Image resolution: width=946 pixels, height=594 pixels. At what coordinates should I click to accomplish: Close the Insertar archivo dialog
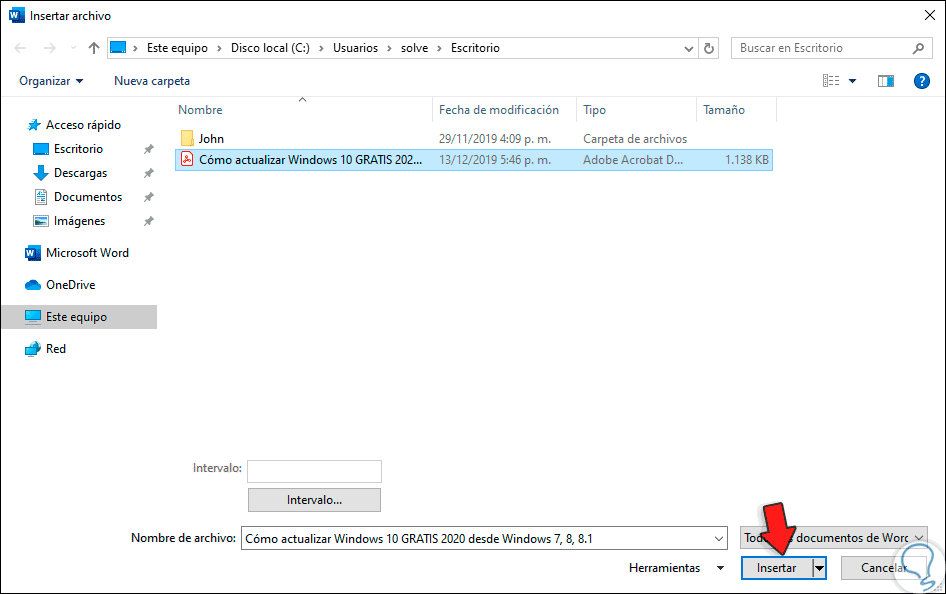pos(930,16)
